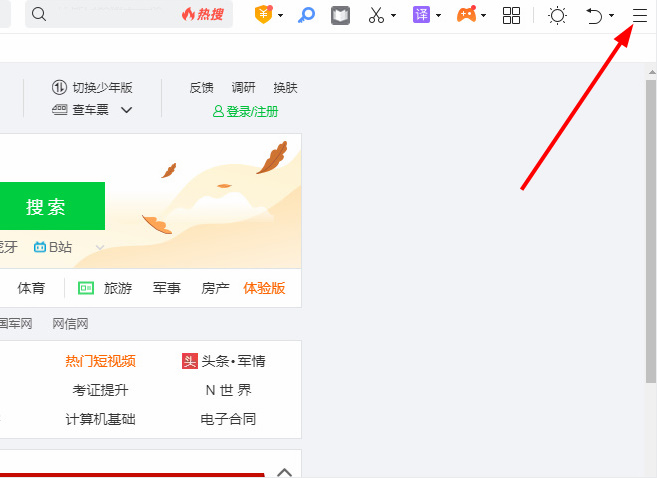
Task: Click the autumn leaves banner image
Action: [x=203, y=201]
